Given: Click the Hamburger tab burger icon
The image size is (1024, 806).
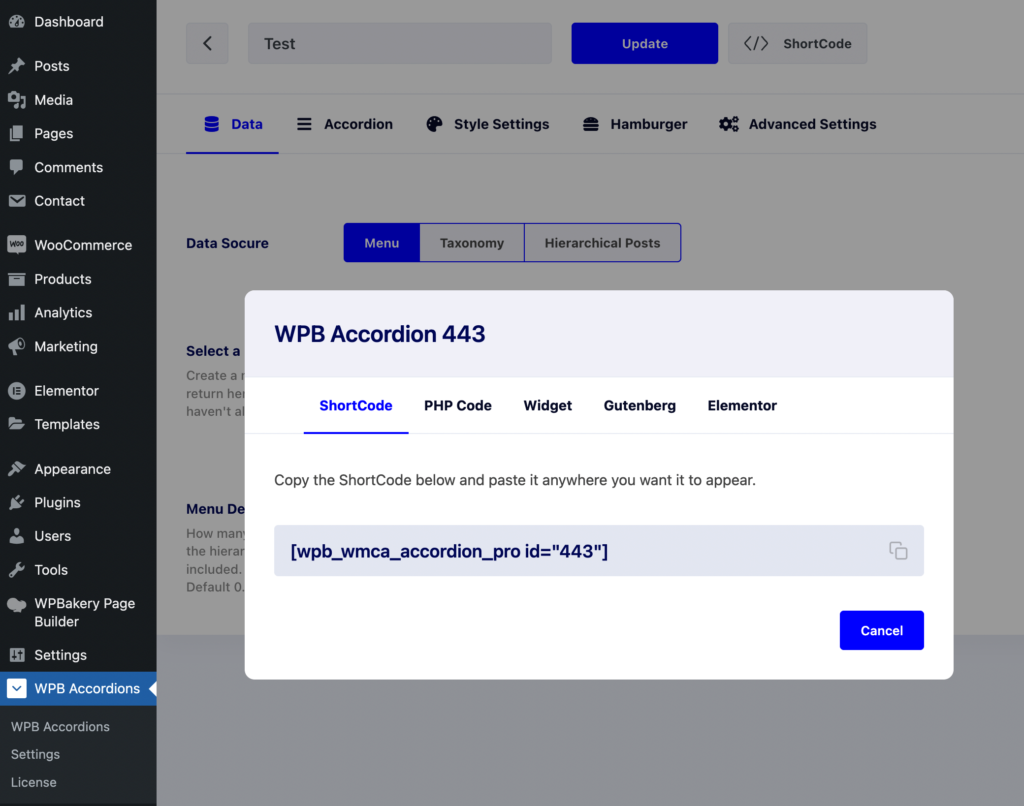Looking at the screenshot, I should (590, 124).
